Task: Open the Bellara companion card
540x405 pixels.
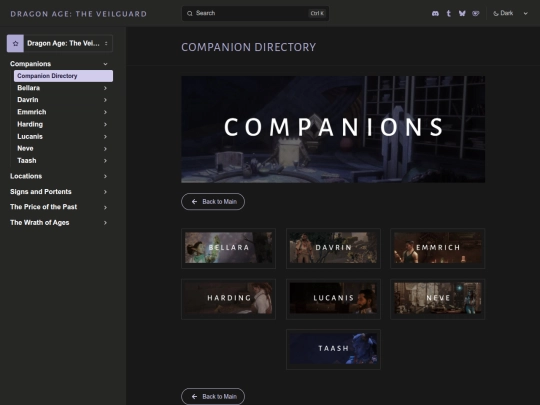Action: click(228, 248)
